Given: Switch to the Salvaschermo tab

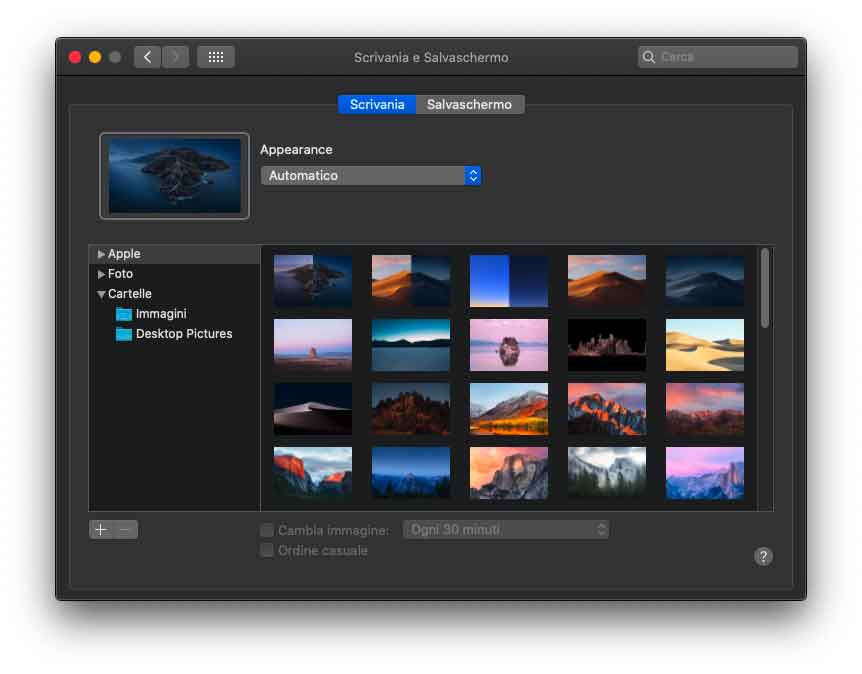Looking at the screenshot, I should coord(469,104).
